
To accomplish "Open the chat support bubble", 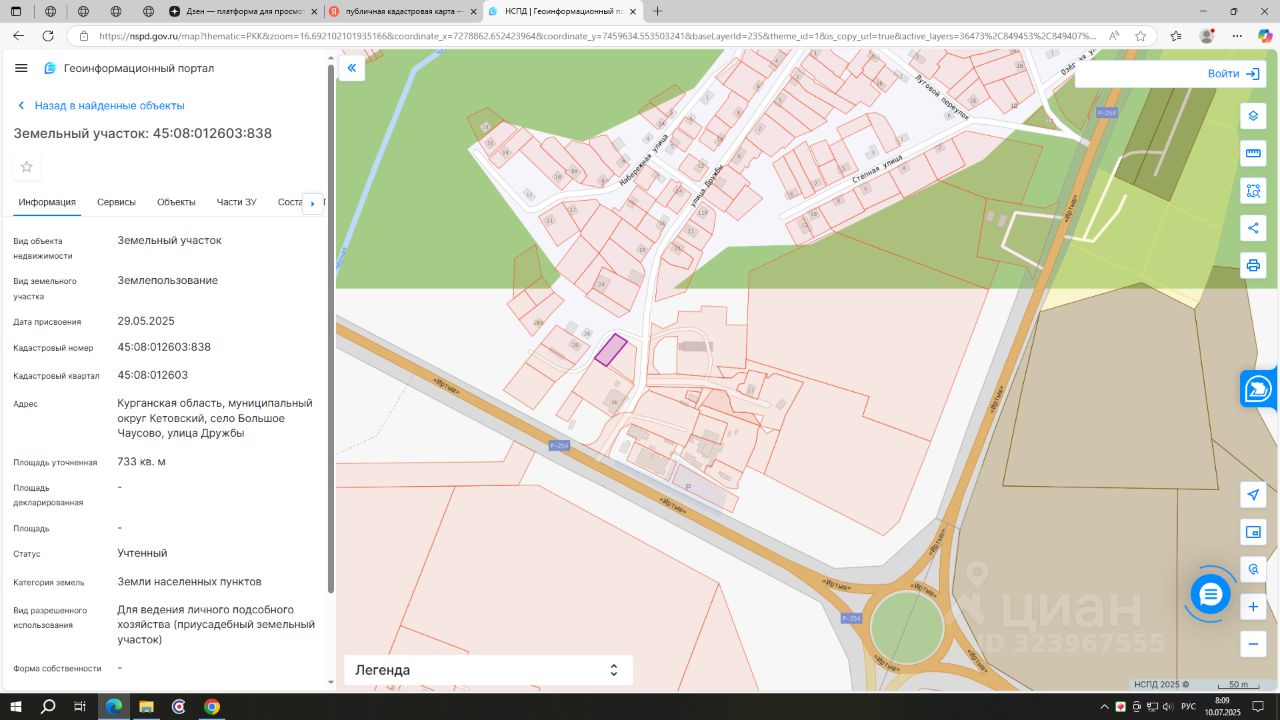I will tap(1211, 595).
